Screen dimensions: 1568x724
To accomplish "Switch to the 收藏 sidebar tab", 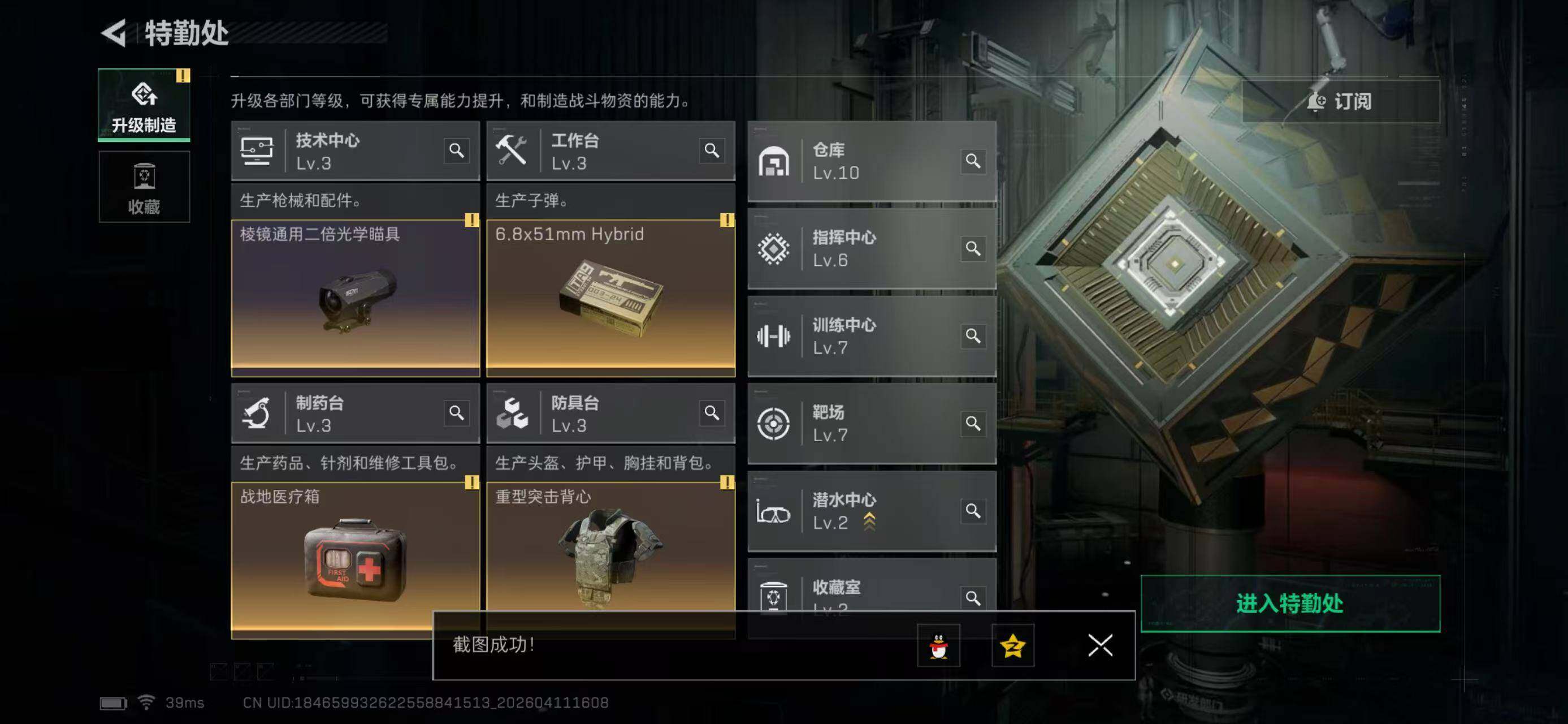I will pos(144,187).
